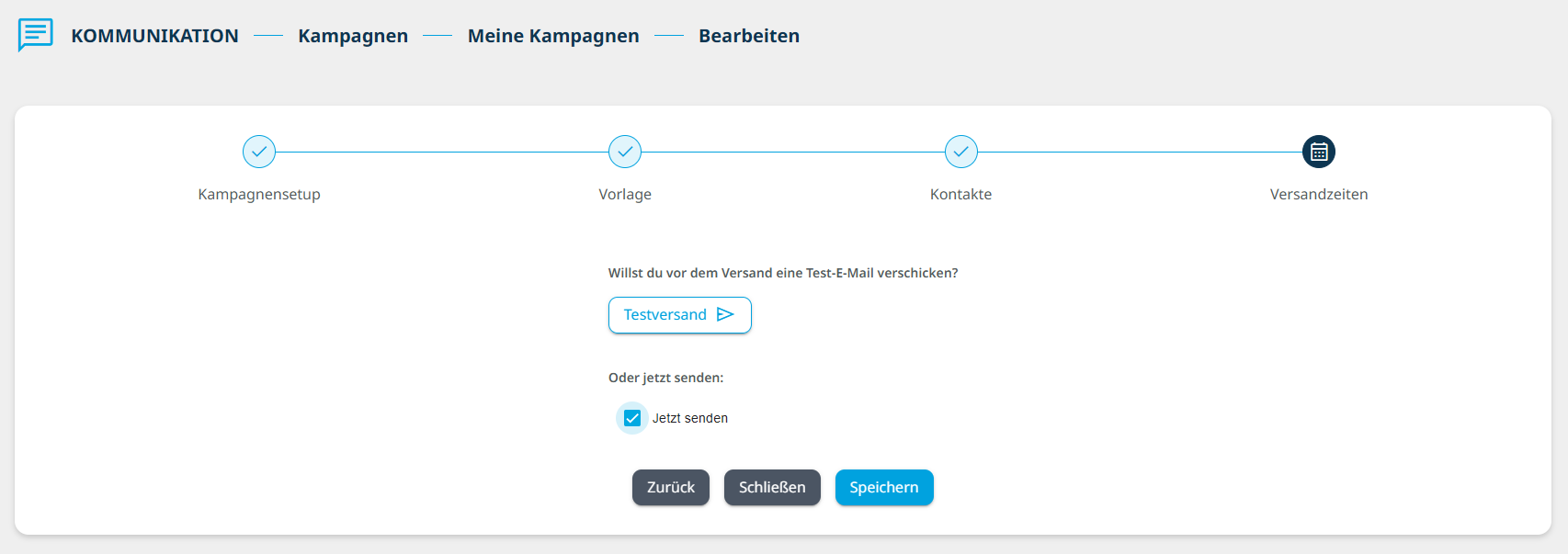
Task: Open the Kontakte step checkmark circle
Action: pyautogui.click(x=960, y=152)
